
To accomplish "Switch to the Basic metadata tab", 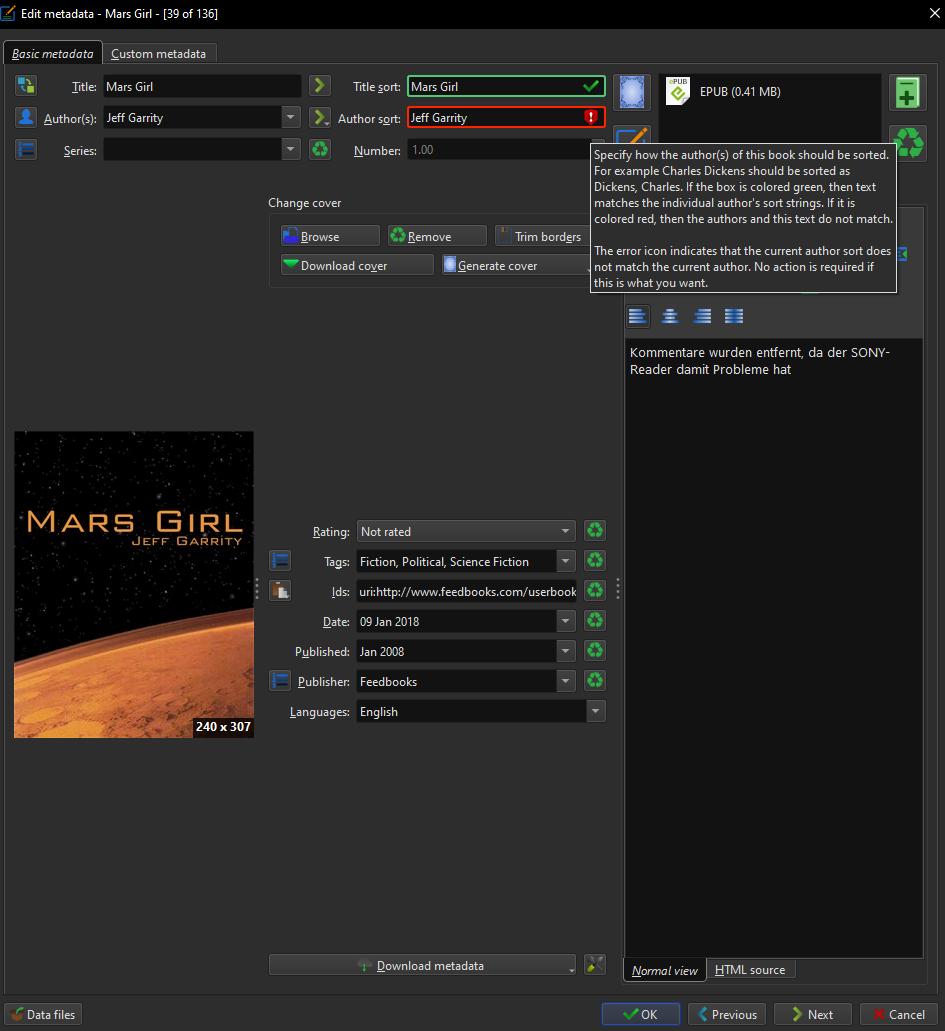I will click(x=53, y=53).
